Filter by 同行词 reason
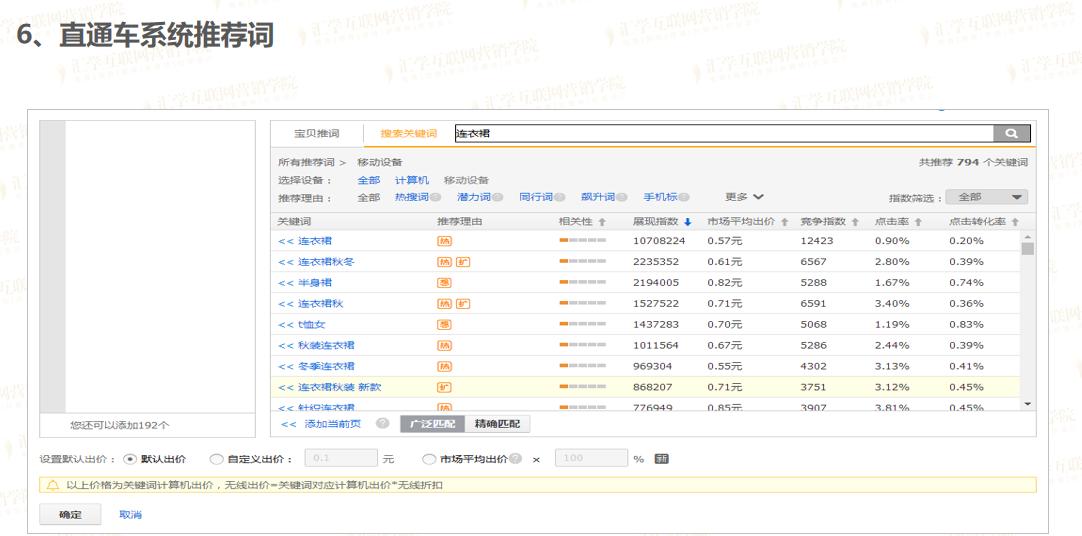 point(535,197)
